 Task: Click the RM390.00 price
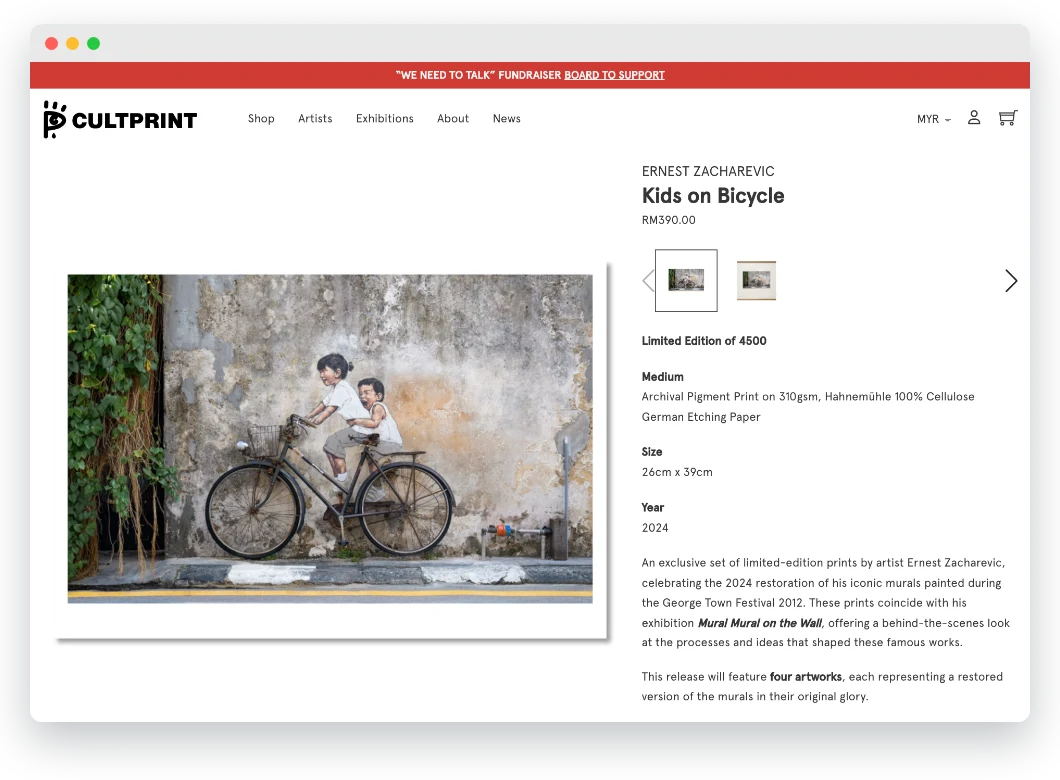pos(668,220)
